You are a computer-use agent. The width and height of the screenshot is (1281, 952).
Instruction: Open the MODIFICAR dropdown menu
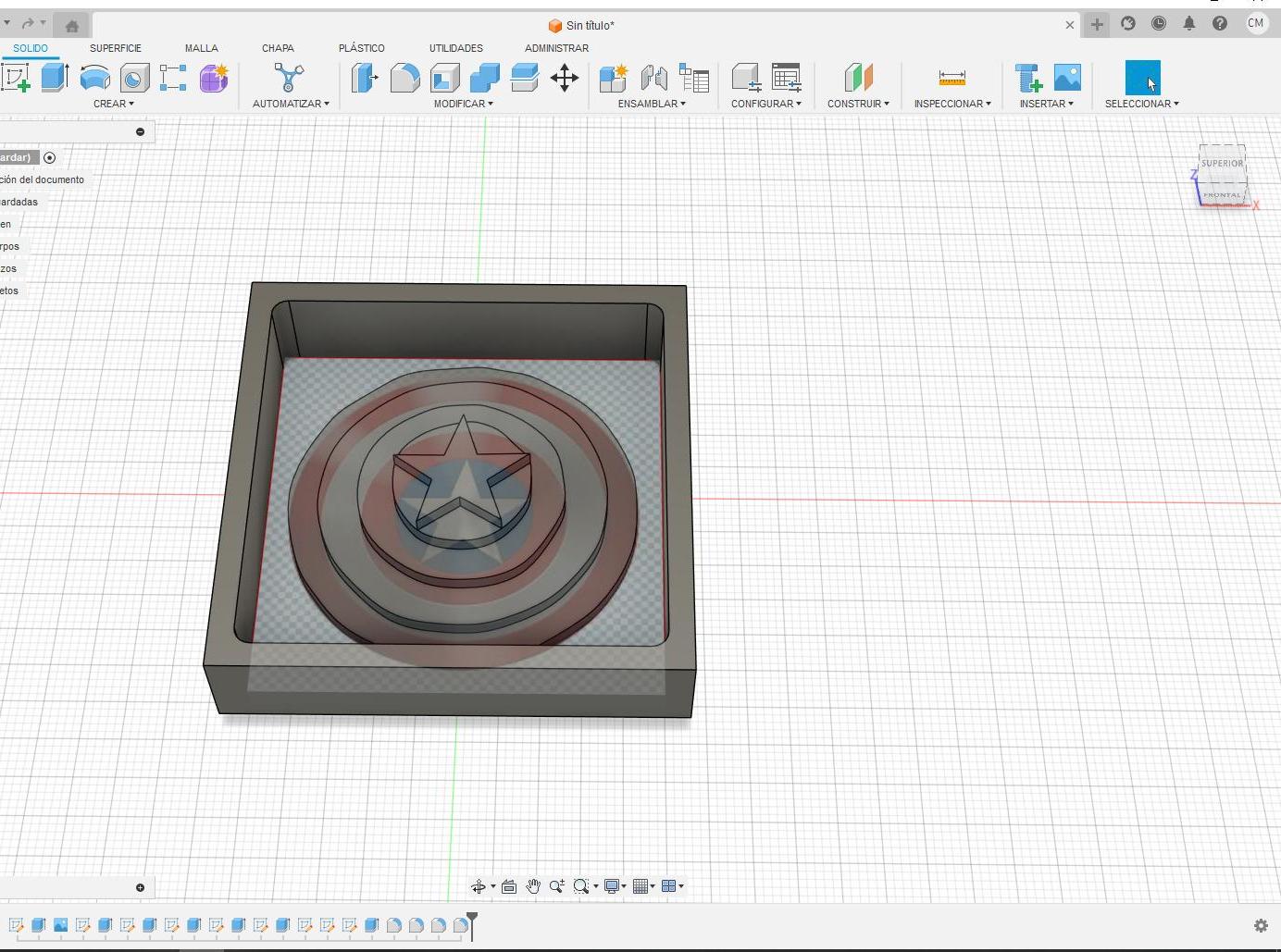(x=464, y=104)
